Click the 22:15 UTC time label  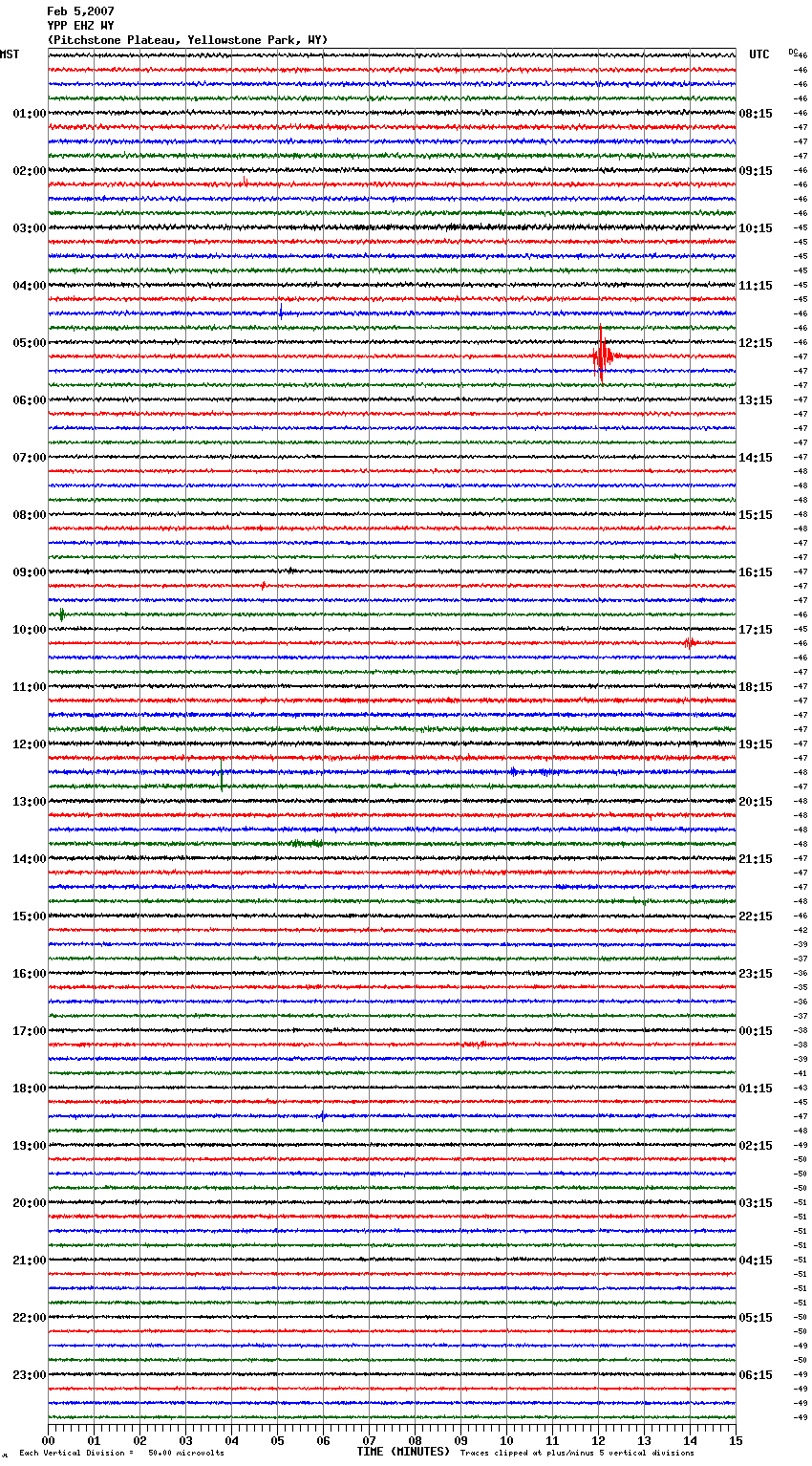point(756,916)
